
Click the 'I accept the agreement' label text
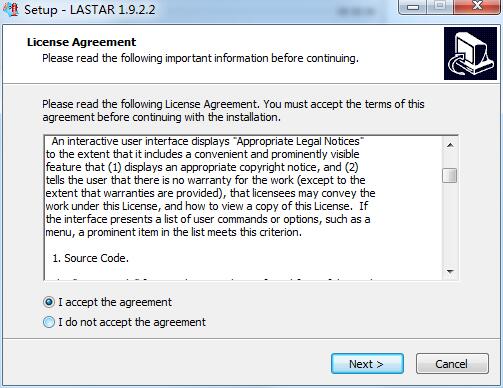click(115, 302)
